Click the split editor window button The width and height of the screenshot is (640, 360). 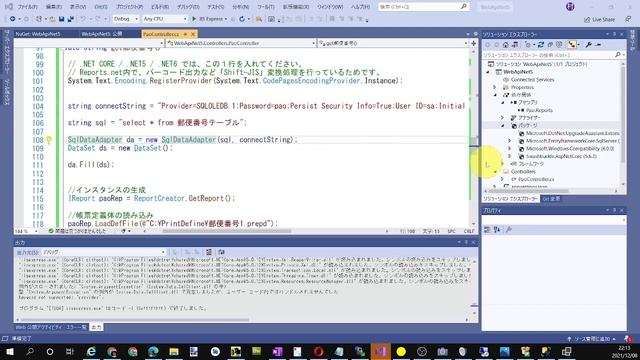(473, 43)
